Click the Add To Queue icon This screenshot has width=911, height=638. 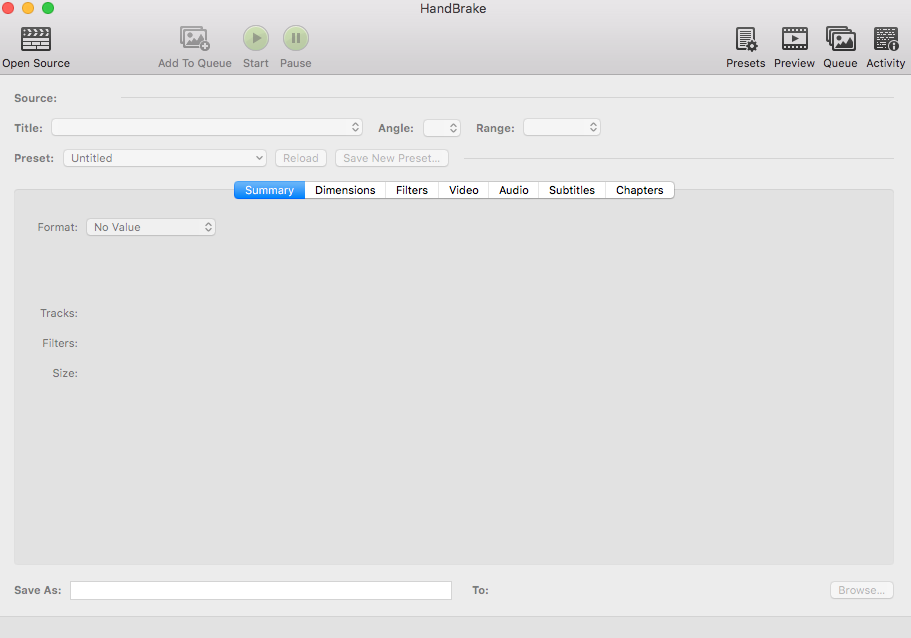pos(195,39)
